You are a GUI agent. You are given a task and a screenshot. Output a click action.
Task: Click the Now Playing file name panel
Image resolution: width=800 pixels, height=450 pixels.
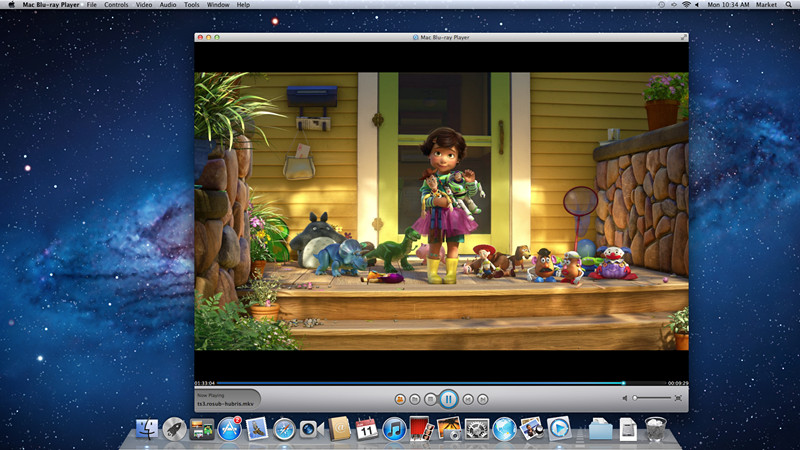point(227,400)
